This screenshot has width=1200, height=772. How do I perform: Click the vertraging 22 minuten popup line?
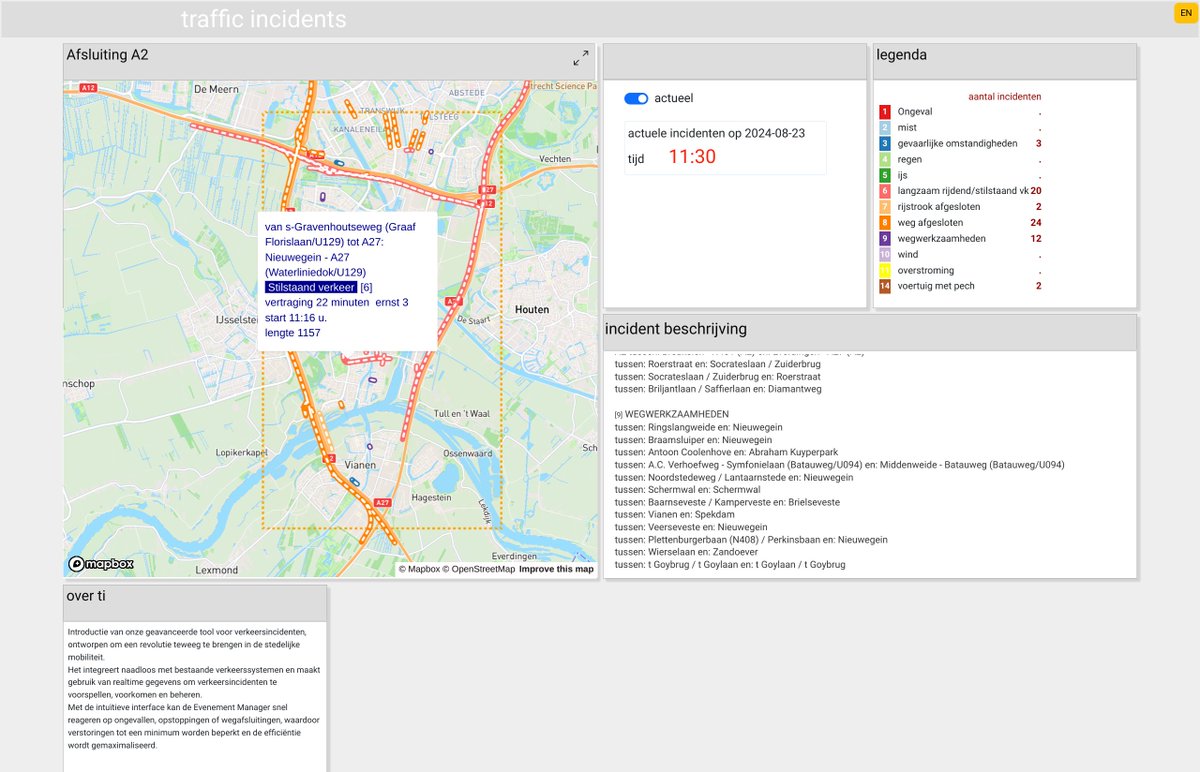point(336,302)
